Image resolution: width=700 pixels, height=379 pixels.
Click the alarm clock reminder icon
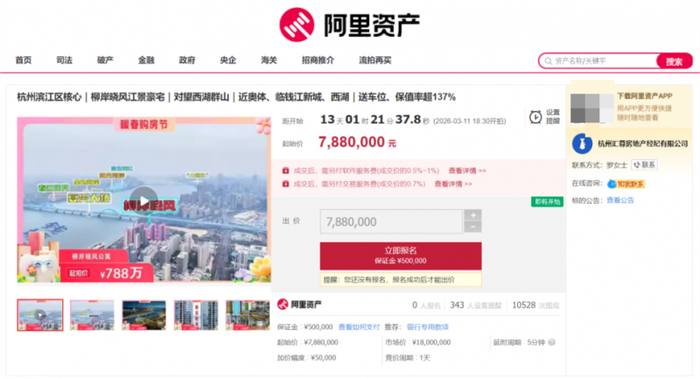pyautogui.click(x=535, y=117)
